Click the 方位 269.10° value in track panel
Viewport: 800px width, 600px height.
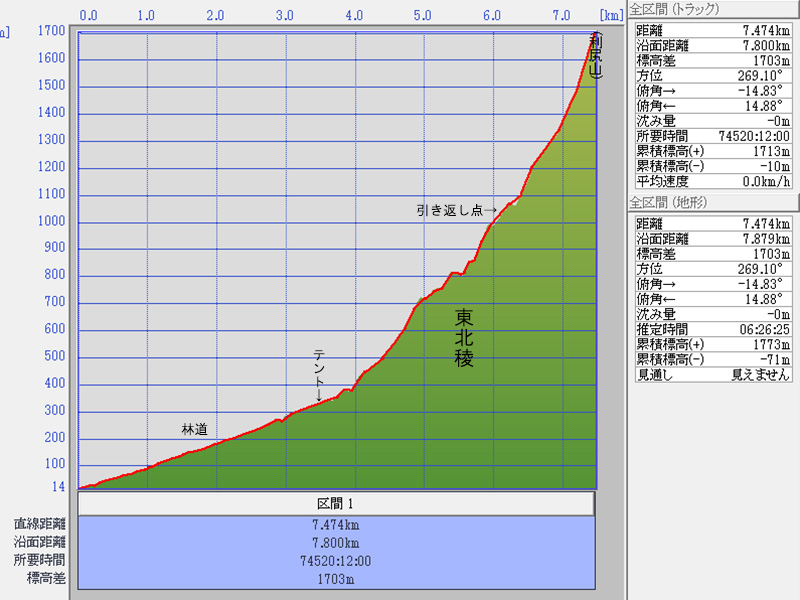(765, 75)
